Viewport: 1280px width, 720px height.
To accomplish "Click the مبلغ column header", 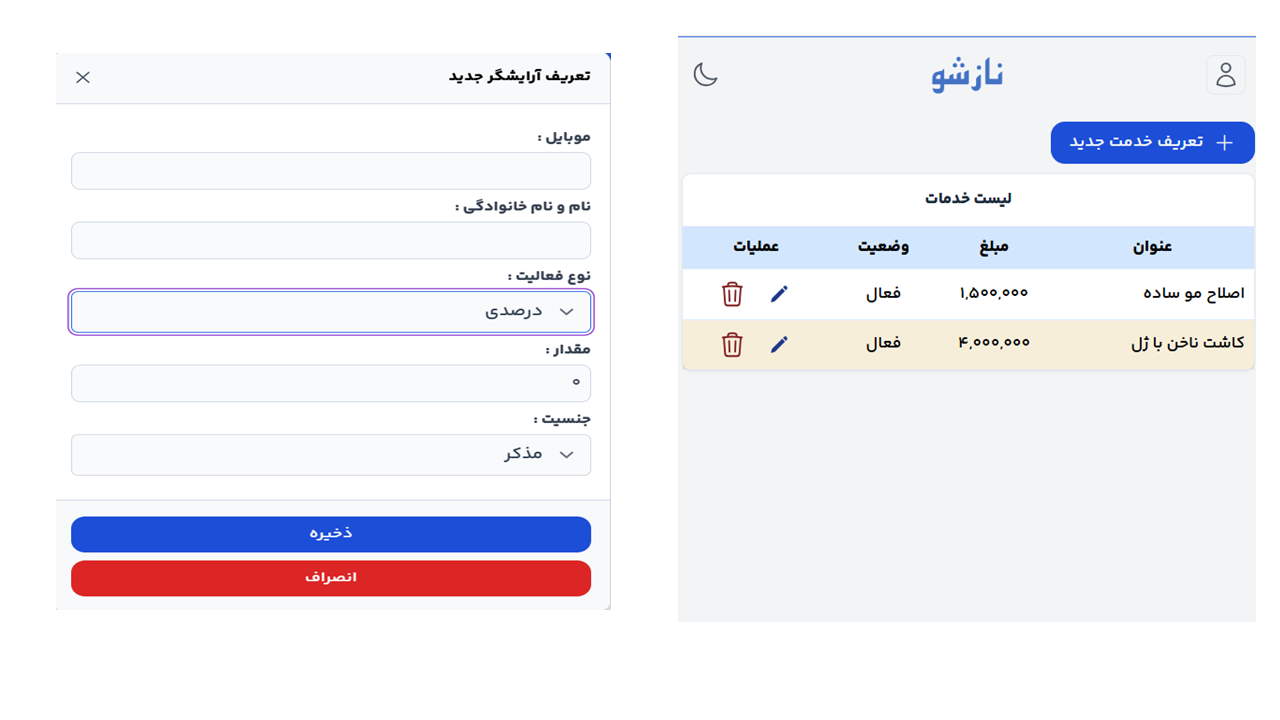I will coord(994,247).
